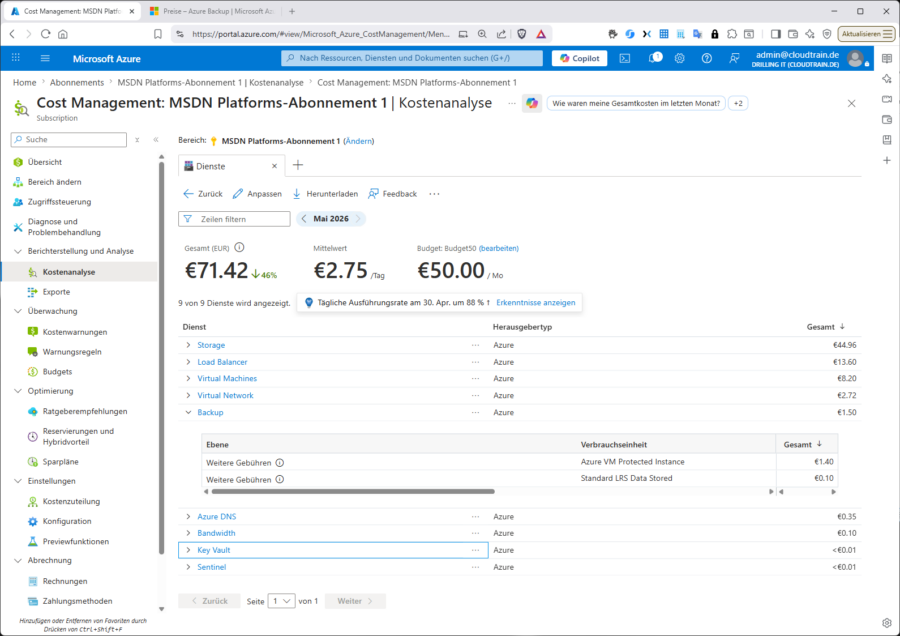The height and width of the screenshot is (636, 900).
Task: Open the Key Vault service link
Action: (214, 550)
